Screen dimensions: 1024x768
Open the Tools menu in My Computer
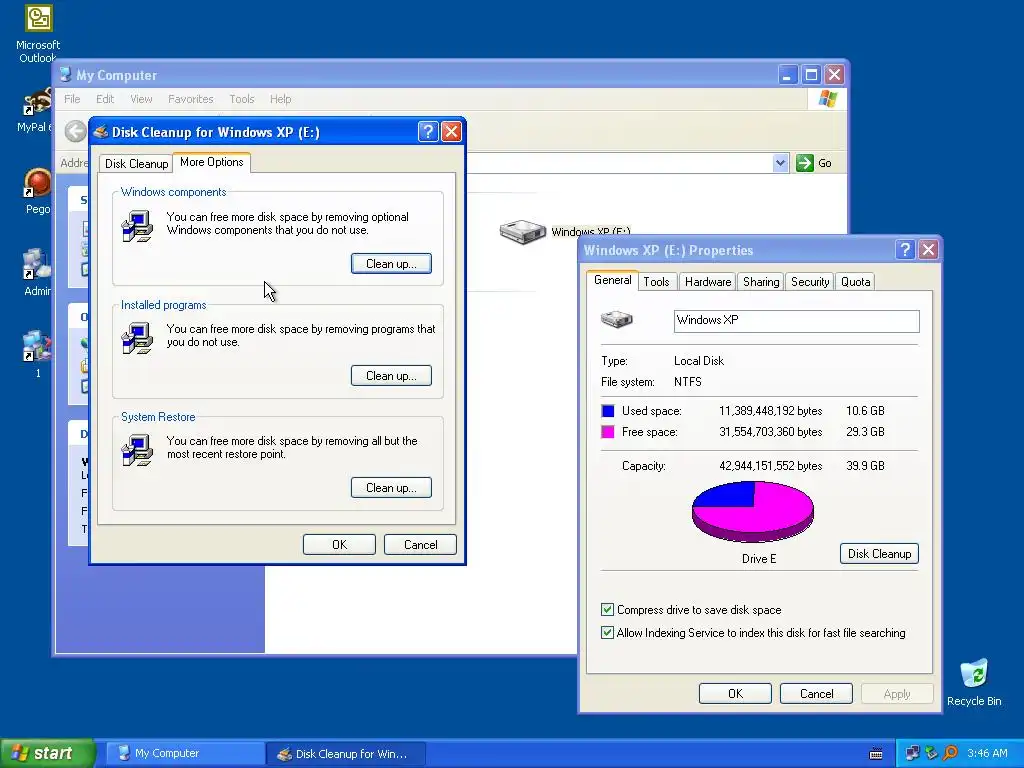tap(242, 99)
